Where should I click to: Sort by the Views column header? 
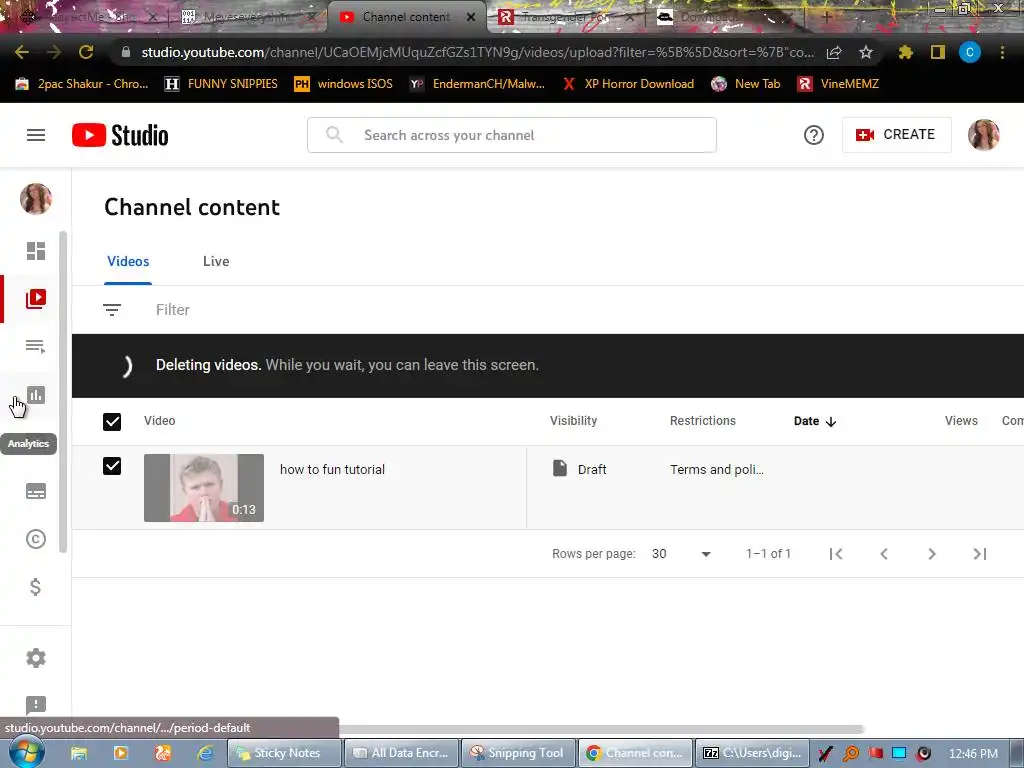point(961,421)
